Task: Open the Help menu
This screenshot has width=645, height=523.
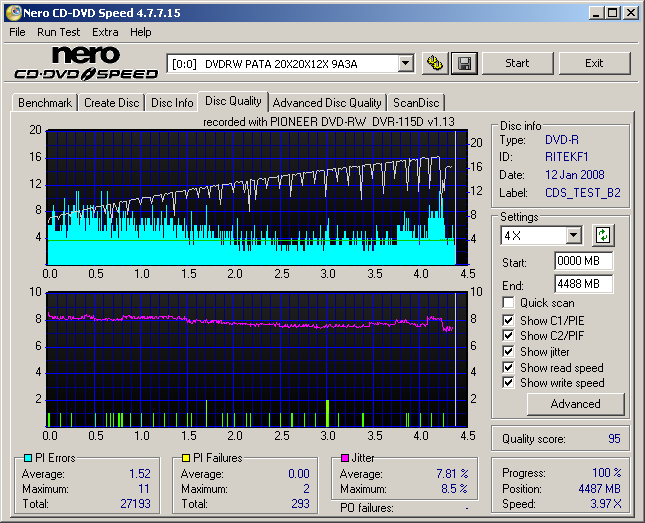Action: 141,32
